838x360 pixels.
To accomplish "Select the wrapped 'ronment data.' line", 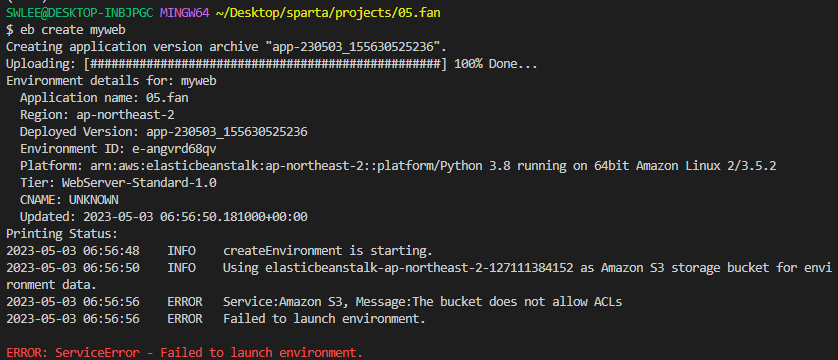I will coord(51,285).
